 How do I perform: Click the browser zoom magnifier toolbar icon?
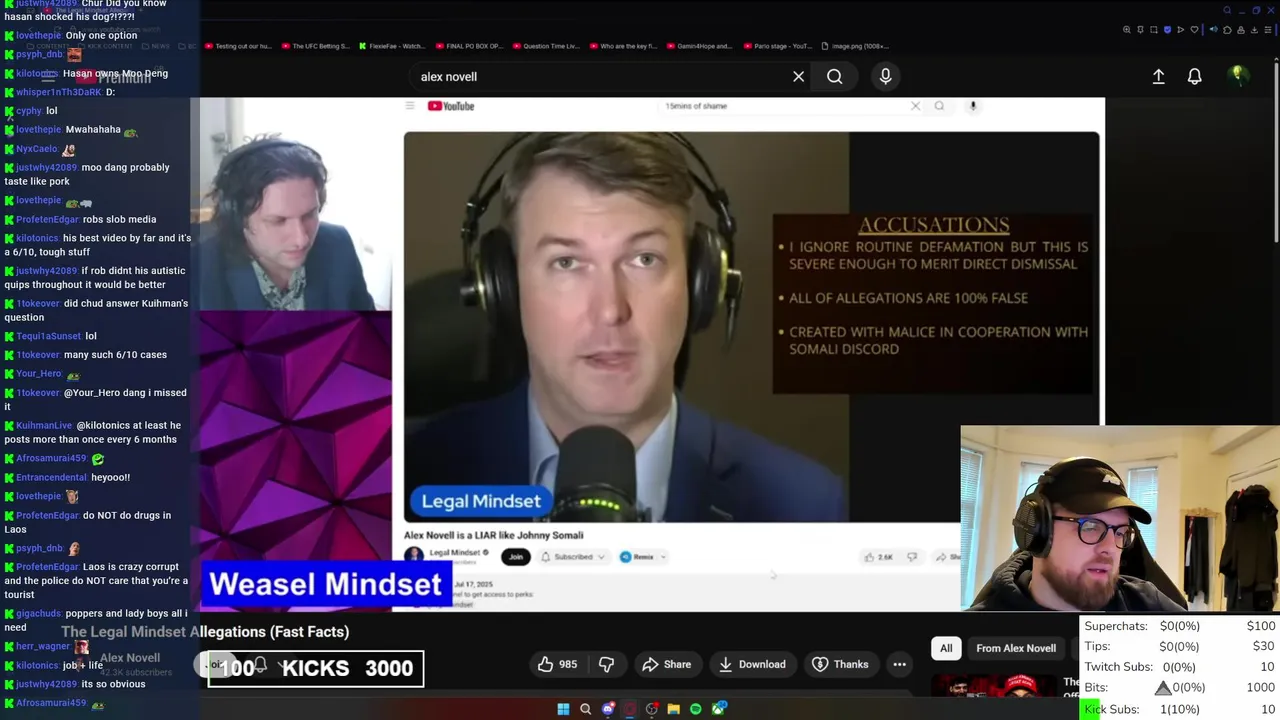[1127, 29]
